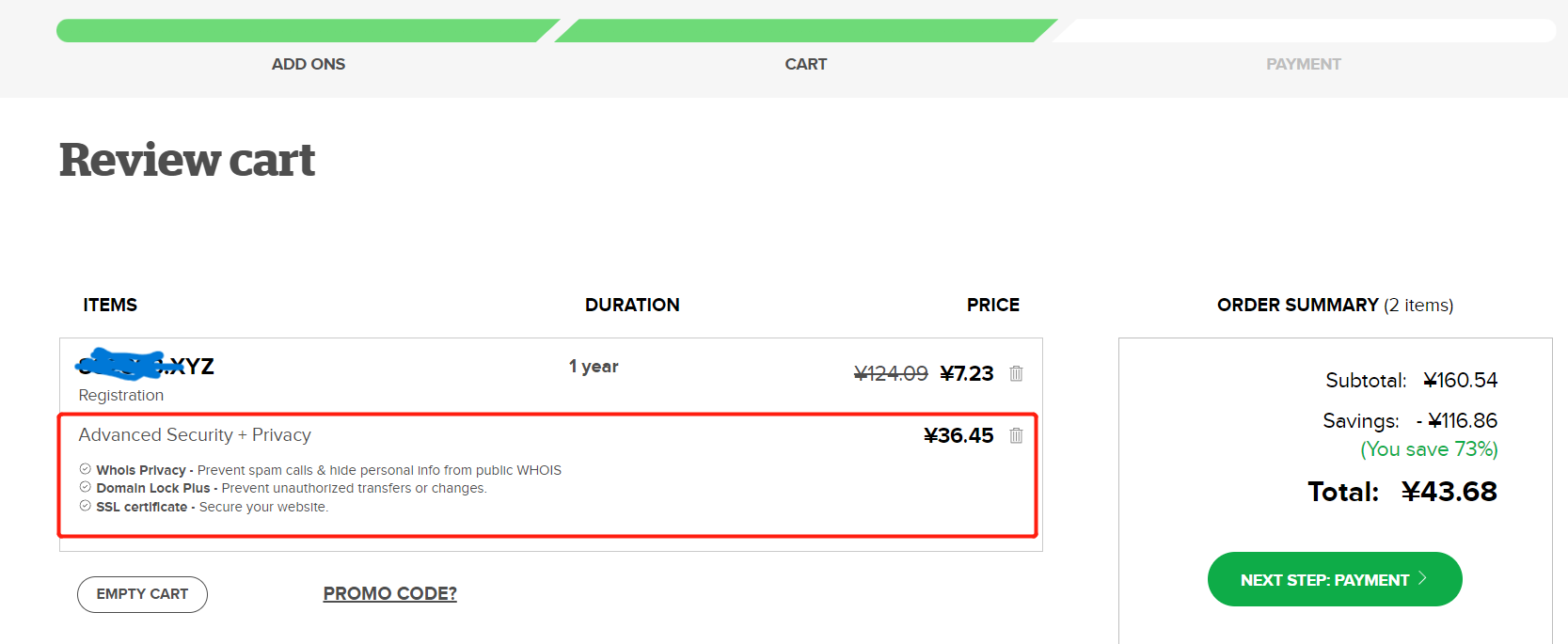Click the green Add Ons progress bar segment
This screenshot has height=644, width=1568.
pos(301,31)
